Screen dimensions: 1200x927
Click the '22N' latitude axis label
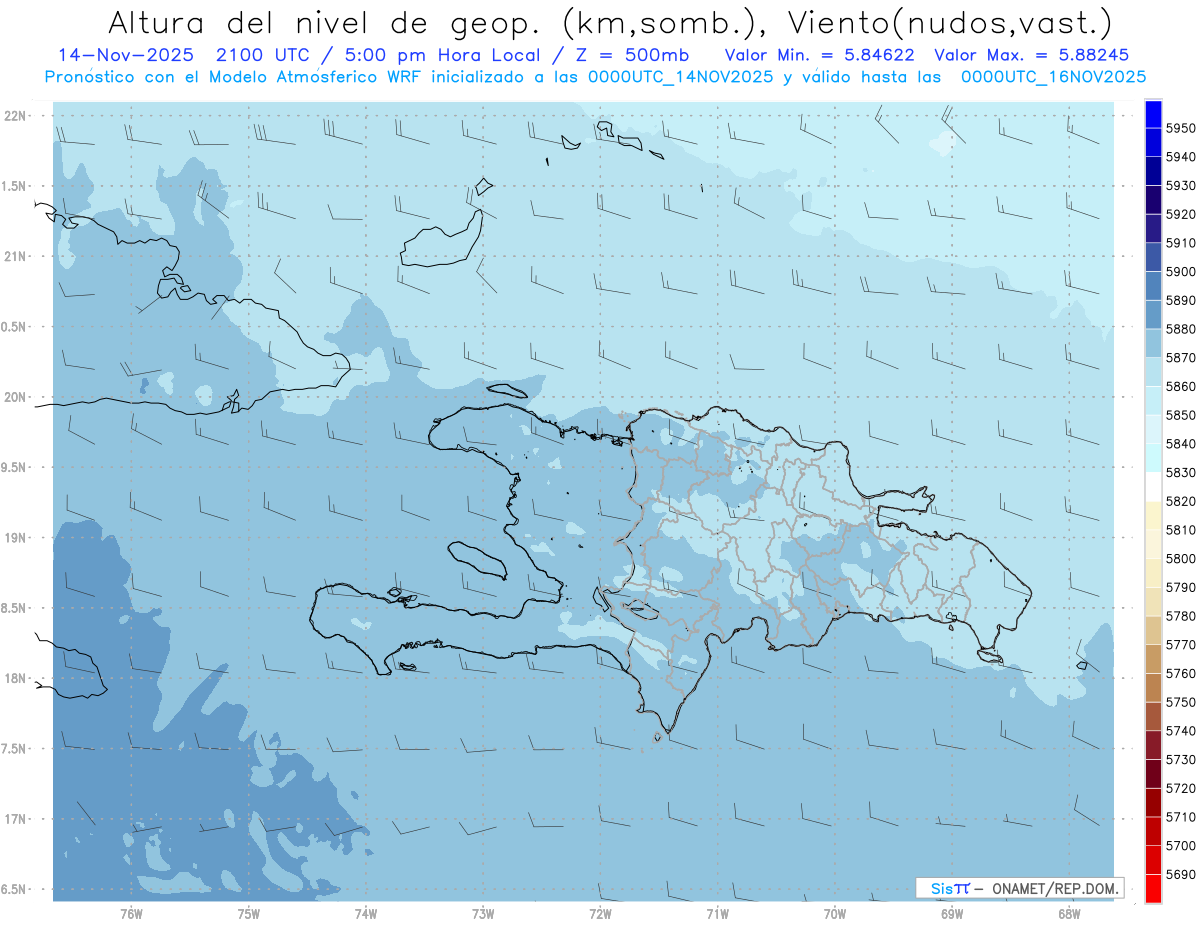point(17,115)
